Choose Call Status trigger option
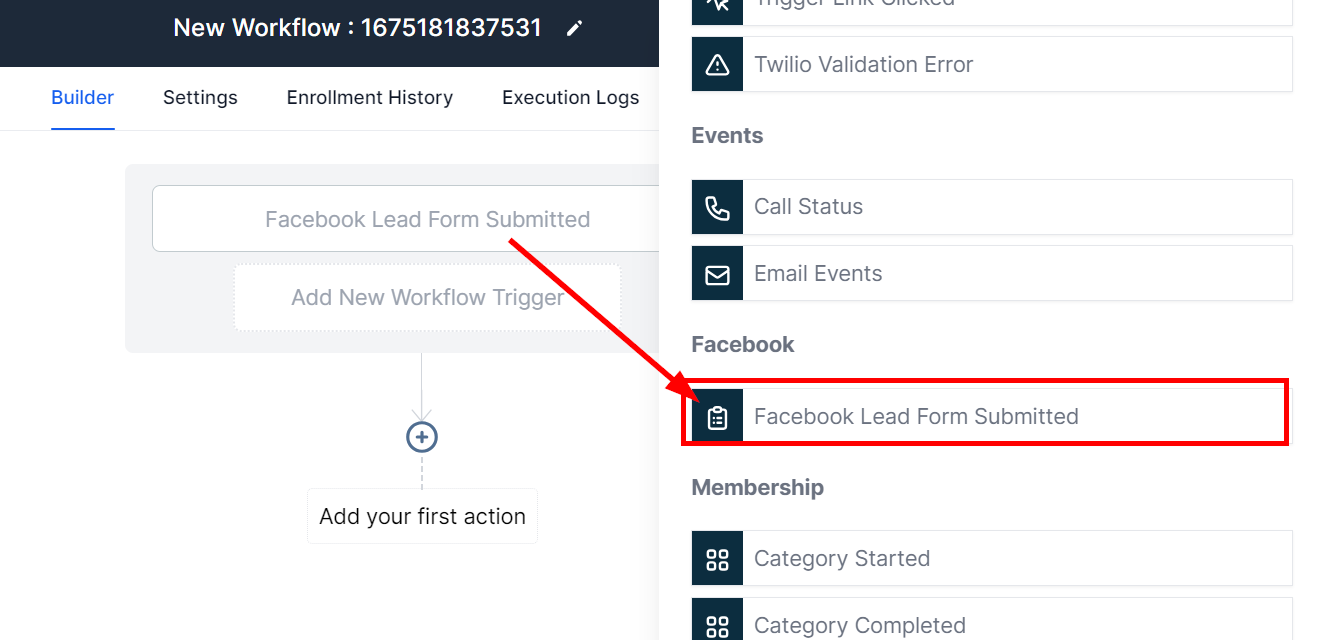Image resolution: width=1324 pixels, height=640 pixels. (x=1015, y=207)
